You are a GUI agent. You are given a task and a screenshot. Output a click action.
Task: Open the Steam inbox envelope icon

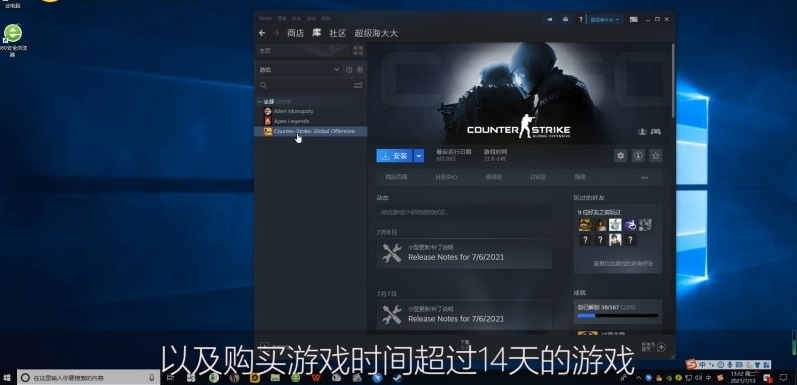pyautogui.click(x=565, y=19)
